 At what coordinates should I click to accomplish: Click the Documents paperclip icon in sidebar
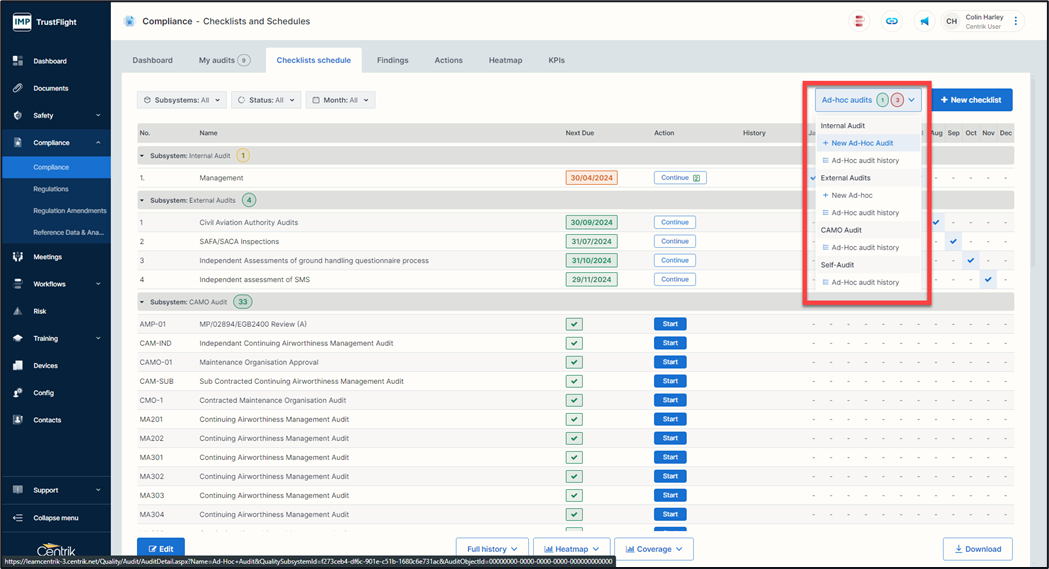tap(18, 88)
